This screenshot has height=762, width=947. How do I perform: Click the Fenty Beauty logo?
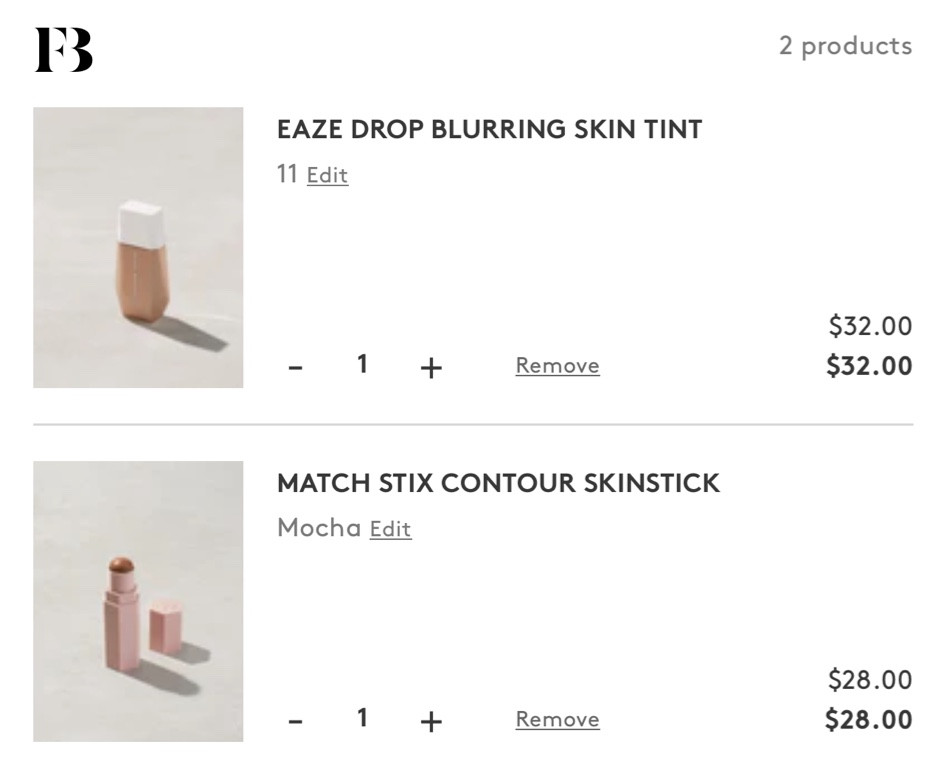(x=65, y=47)
